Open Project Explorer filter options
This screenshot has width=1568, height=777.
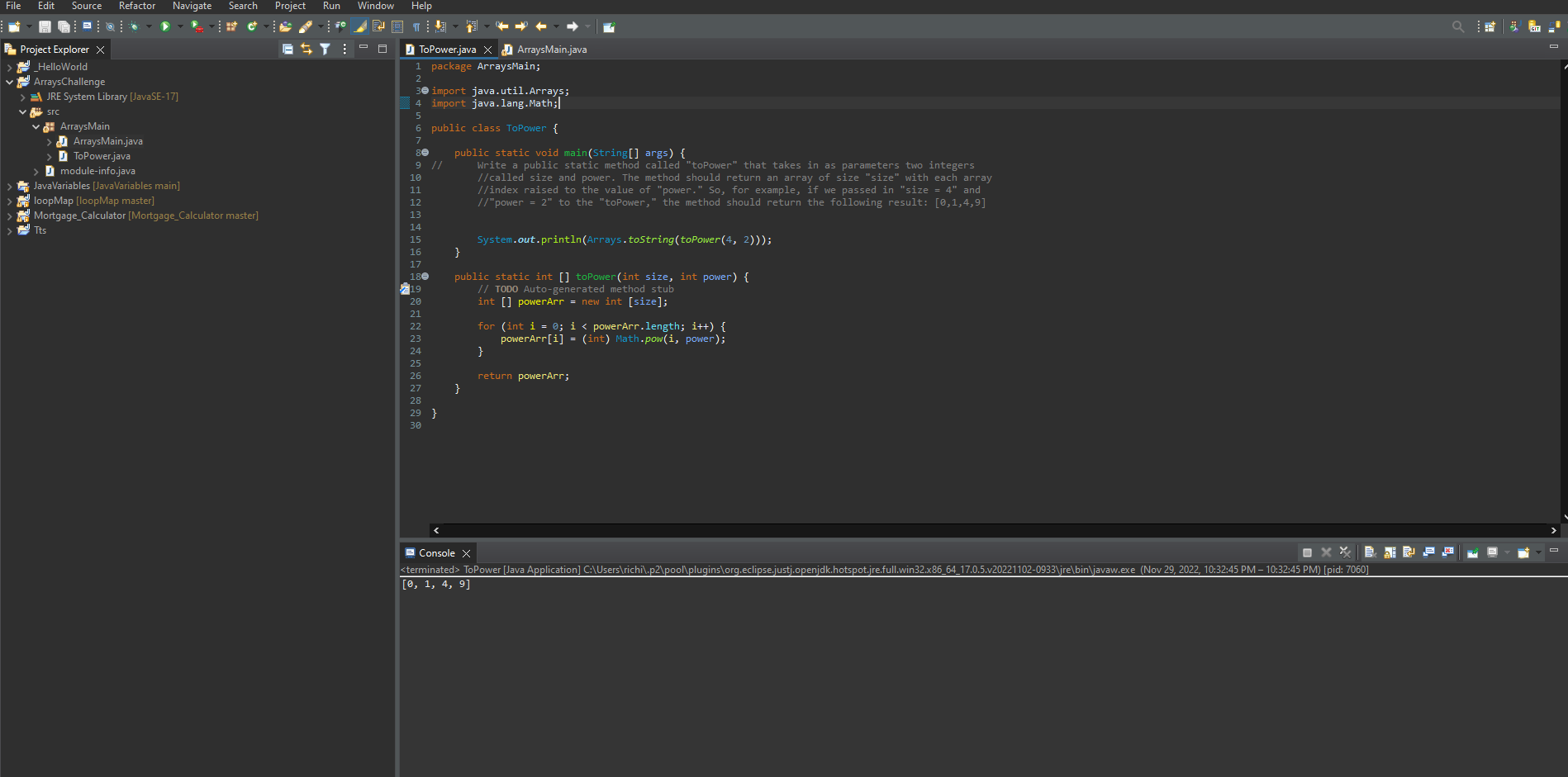(x=325, y=49)
